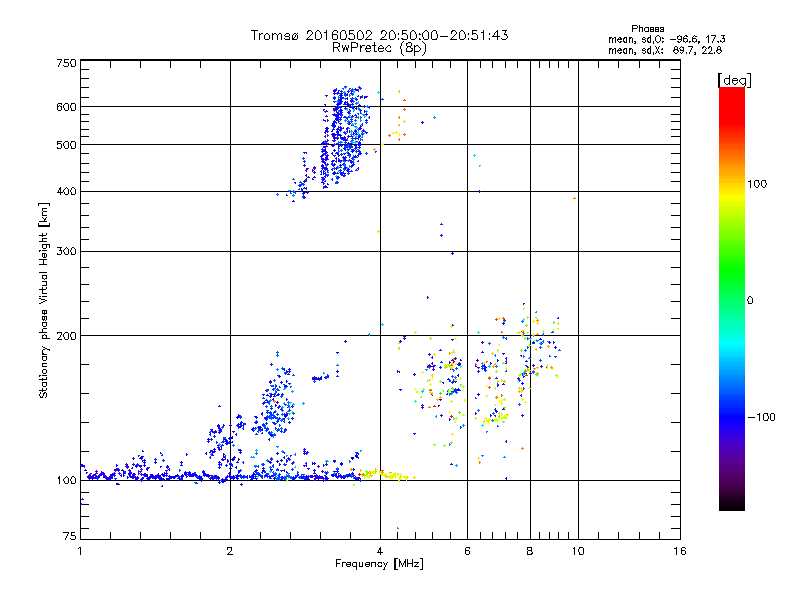Image resolution: width=800 pixels, height=600 pixels.
Task: Click the '[deg]' colorbar unit label
Action: (734, 80)
